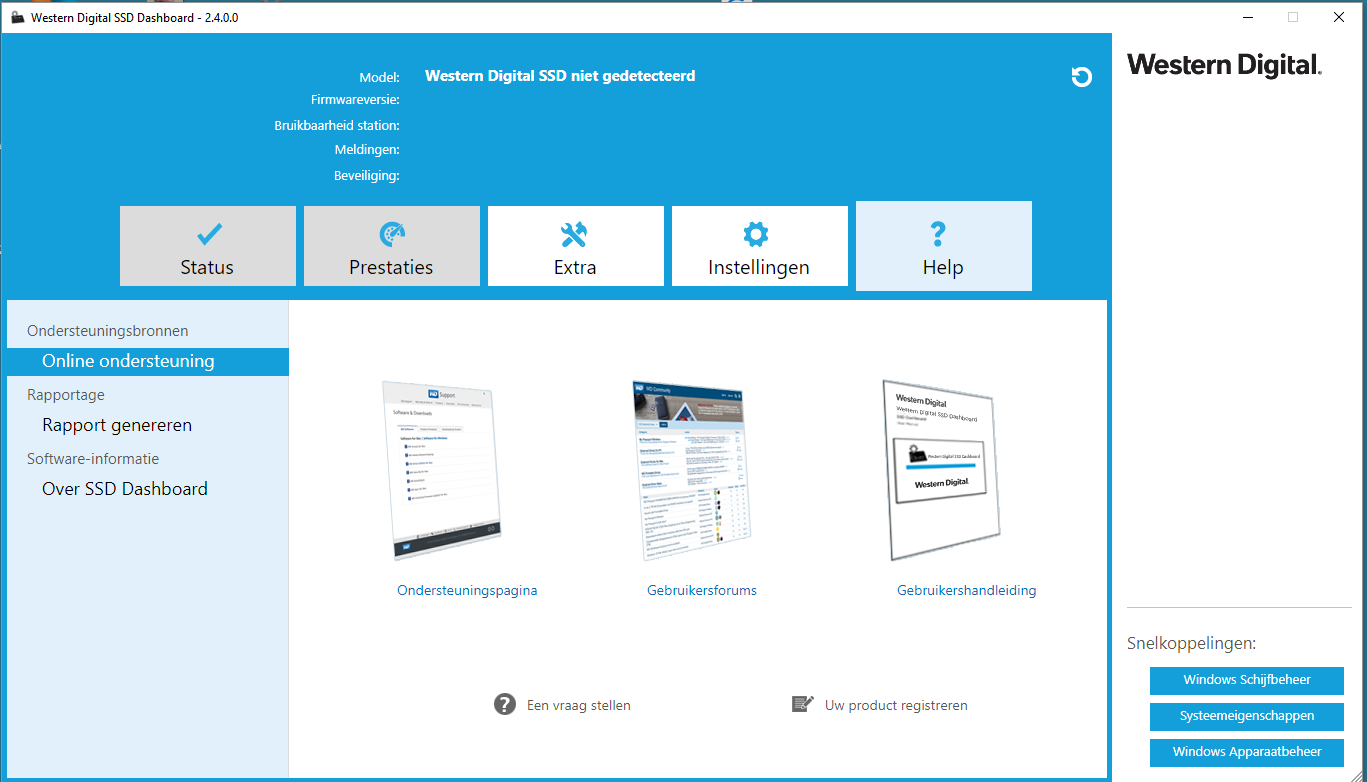Follow the Ondersteuningspagina link
1367x782 pixels.
(467, 590)
